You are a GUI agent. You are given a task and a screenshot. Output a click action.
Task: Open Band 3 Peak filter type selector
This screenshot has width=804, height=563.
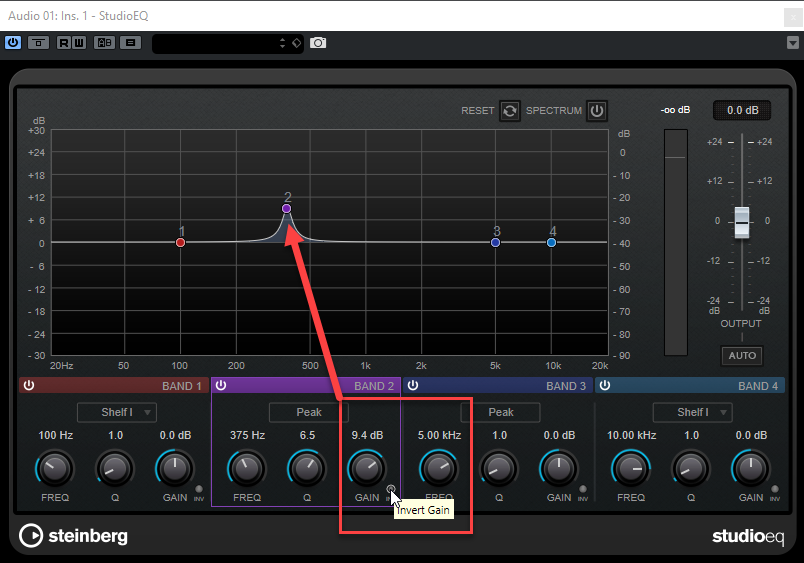point(500,412)
